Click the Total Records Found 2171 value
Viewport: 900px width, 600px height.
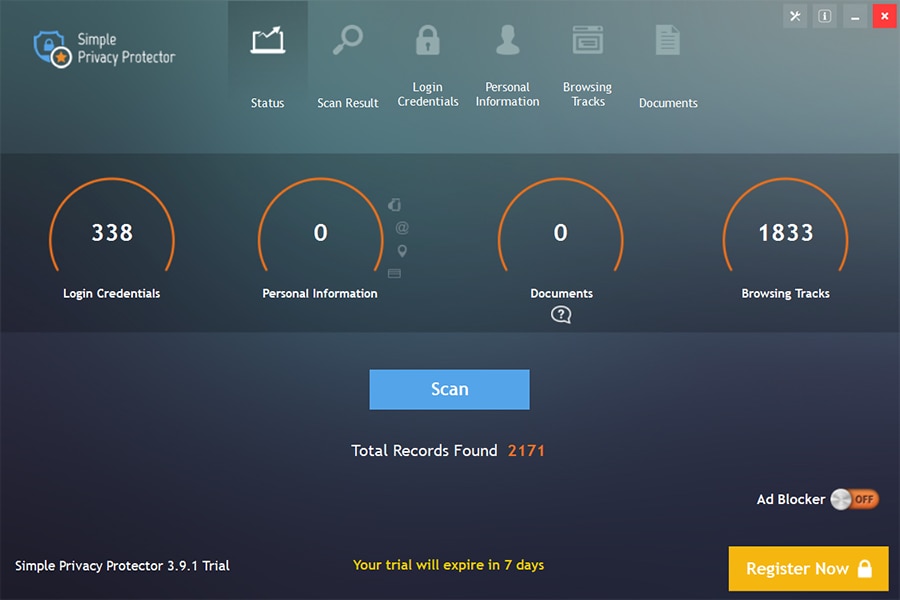click(526, 451)
